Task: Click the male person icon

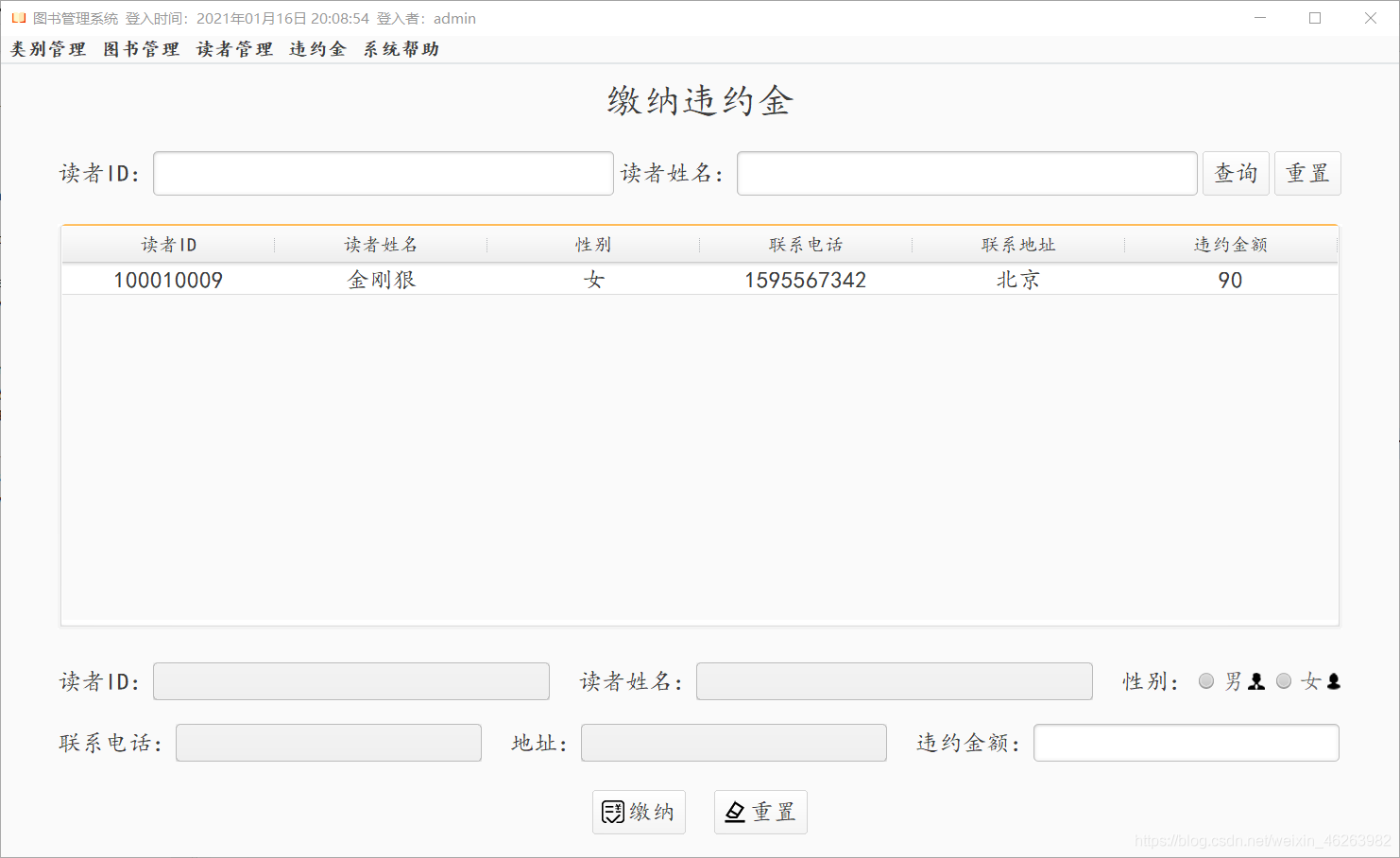Action: click(x=1256, y=681)
